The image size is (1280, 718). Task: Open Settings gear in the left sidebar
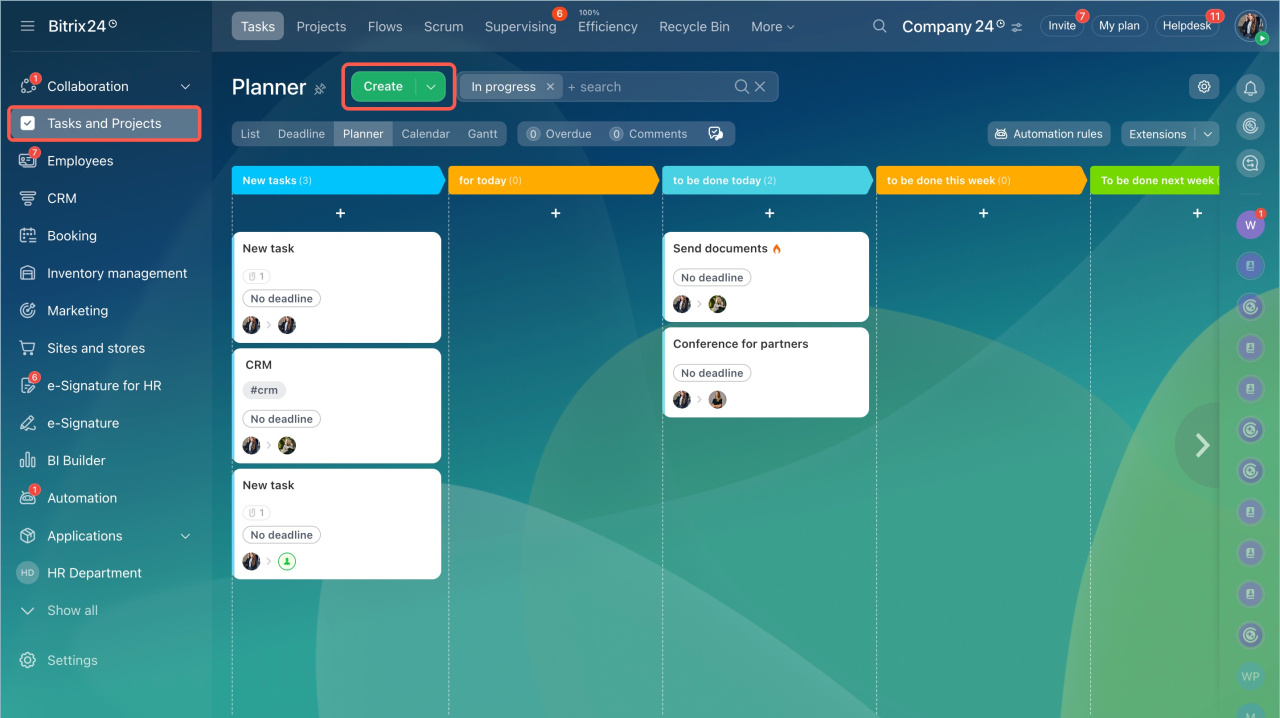click(x=28, y=661)
